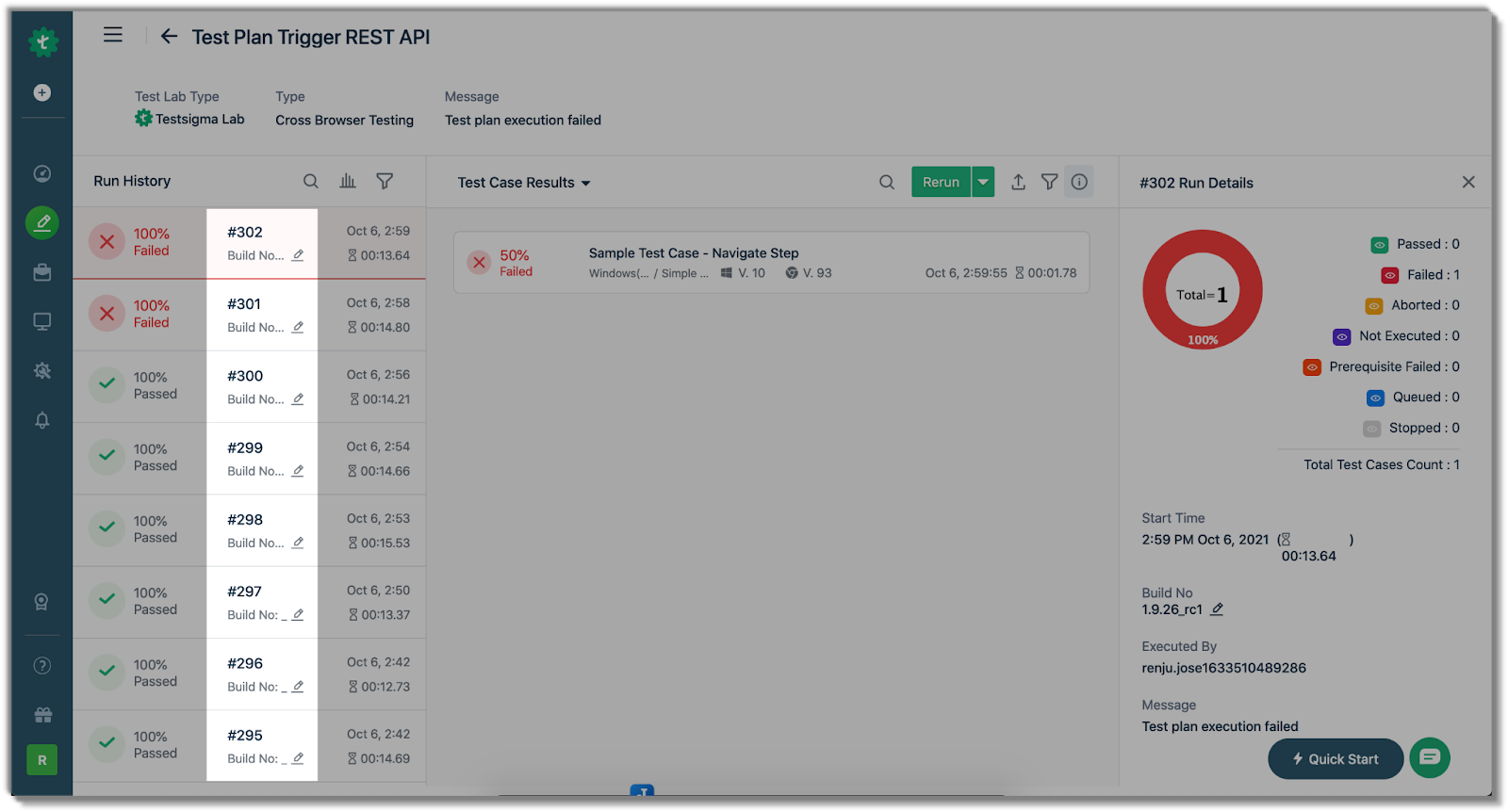
Task: Select run #295 in Run History
Action: (x=250, y=746)
